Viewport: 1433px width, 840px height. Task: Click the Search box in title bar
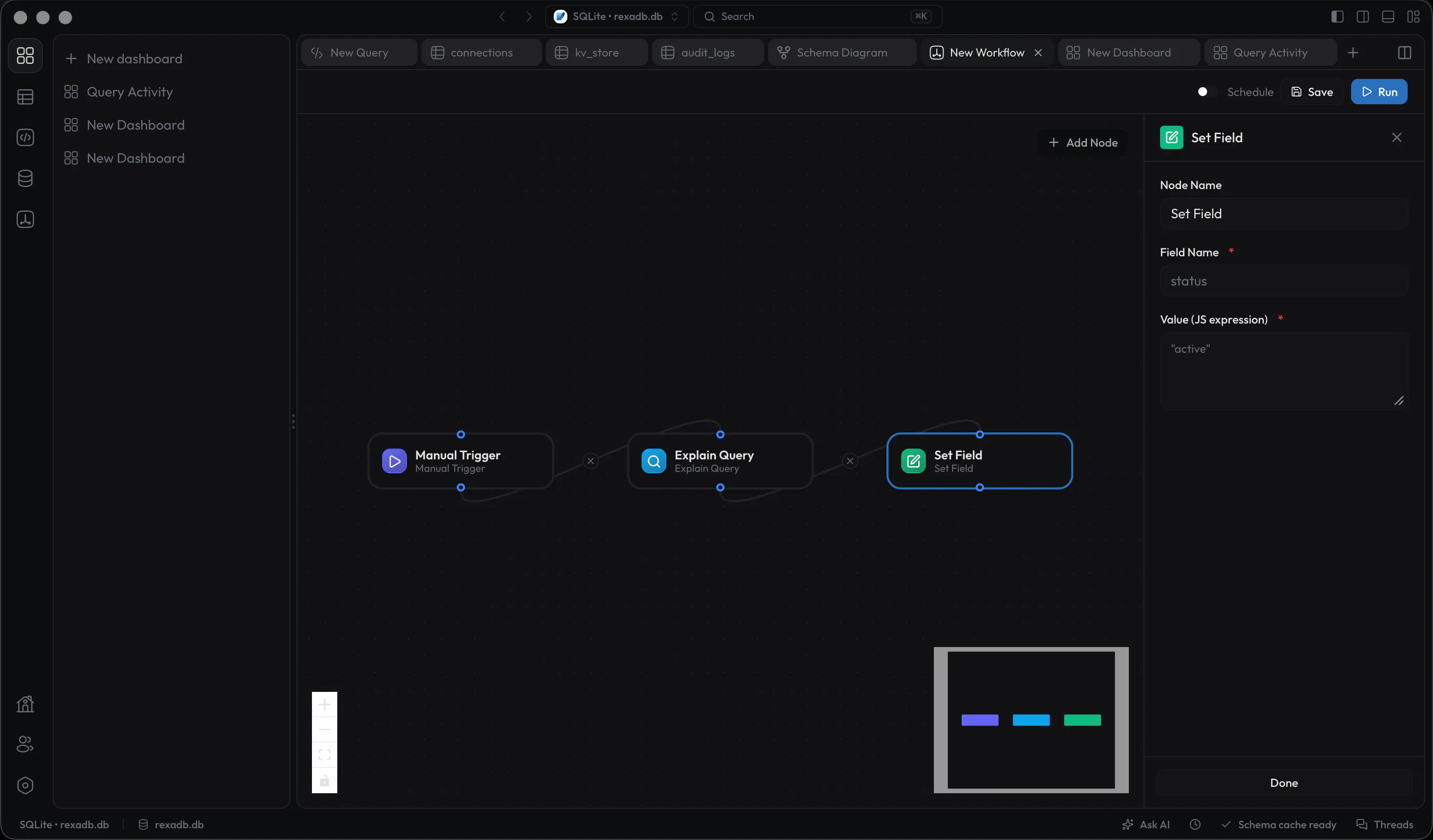(817, 17)
